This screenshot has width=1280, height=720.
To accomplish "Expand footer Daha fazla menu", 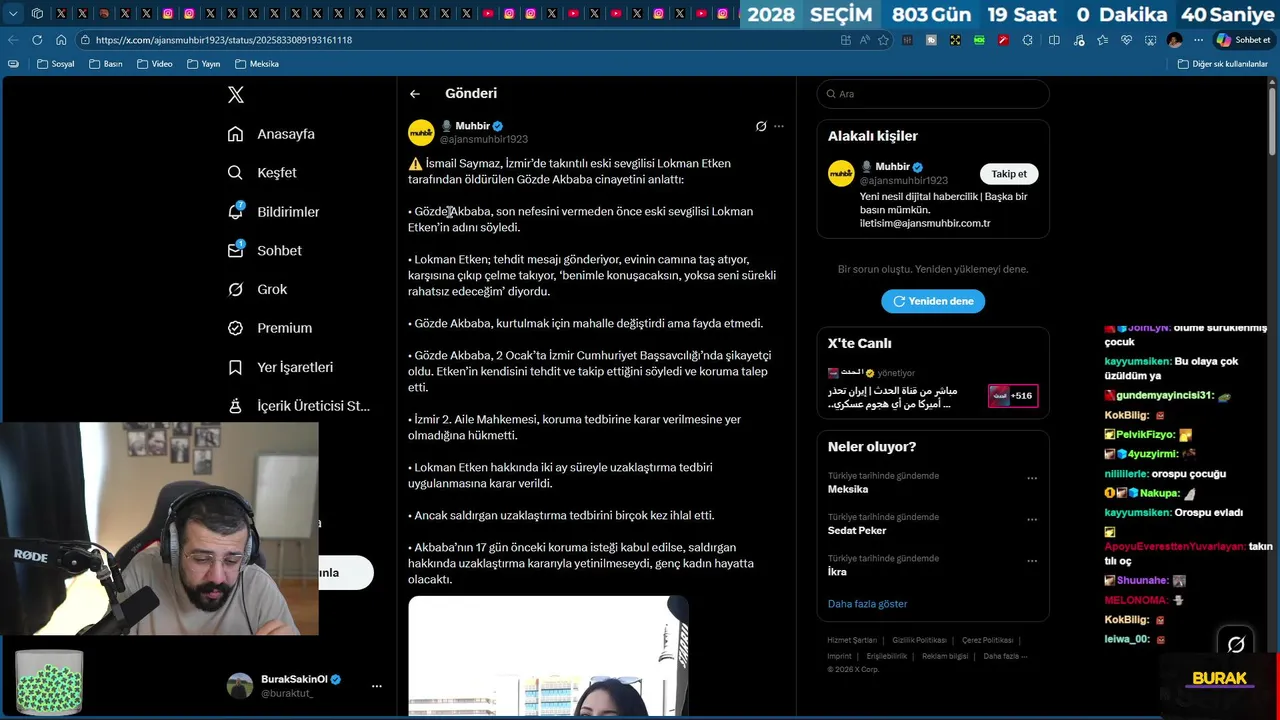I will [1005, 656].
